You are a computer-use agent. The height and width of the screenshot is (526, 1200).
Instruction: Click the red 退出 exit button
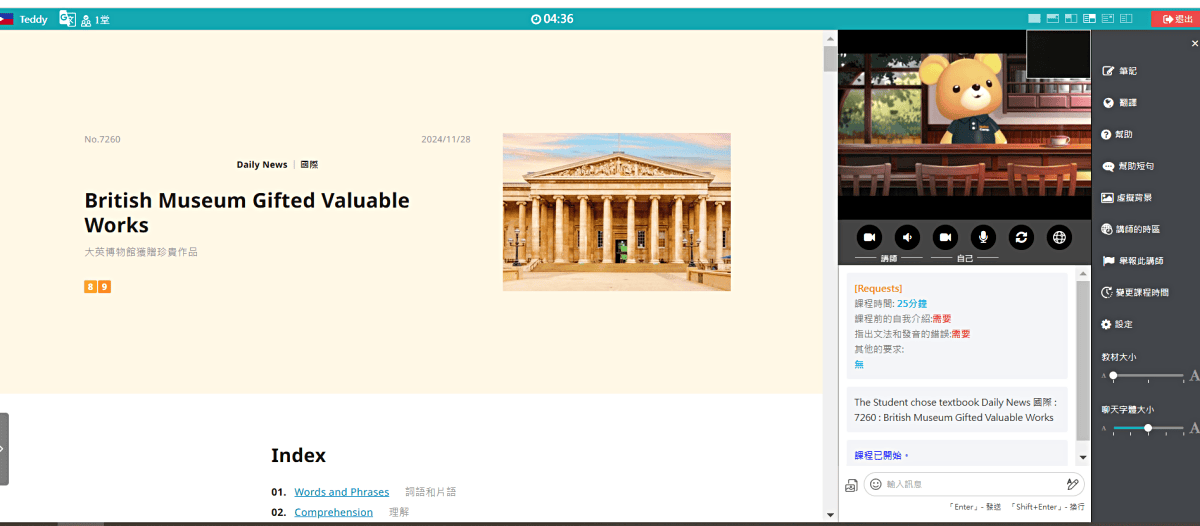pos(1176,19)
